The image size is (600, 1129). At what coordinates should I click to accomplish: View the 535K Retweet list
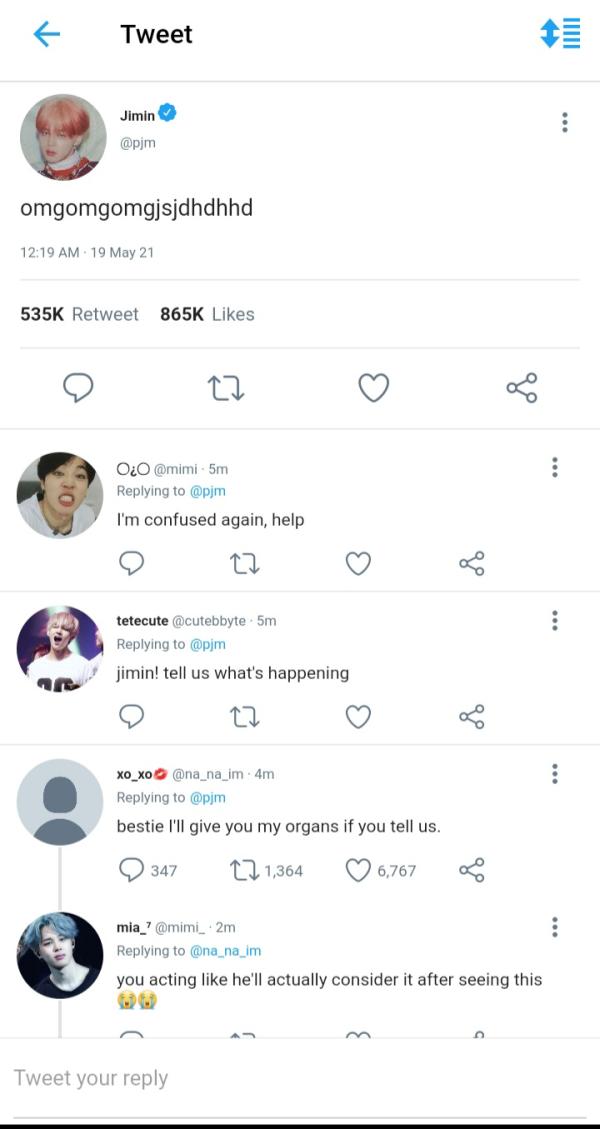tap(80, 314)
